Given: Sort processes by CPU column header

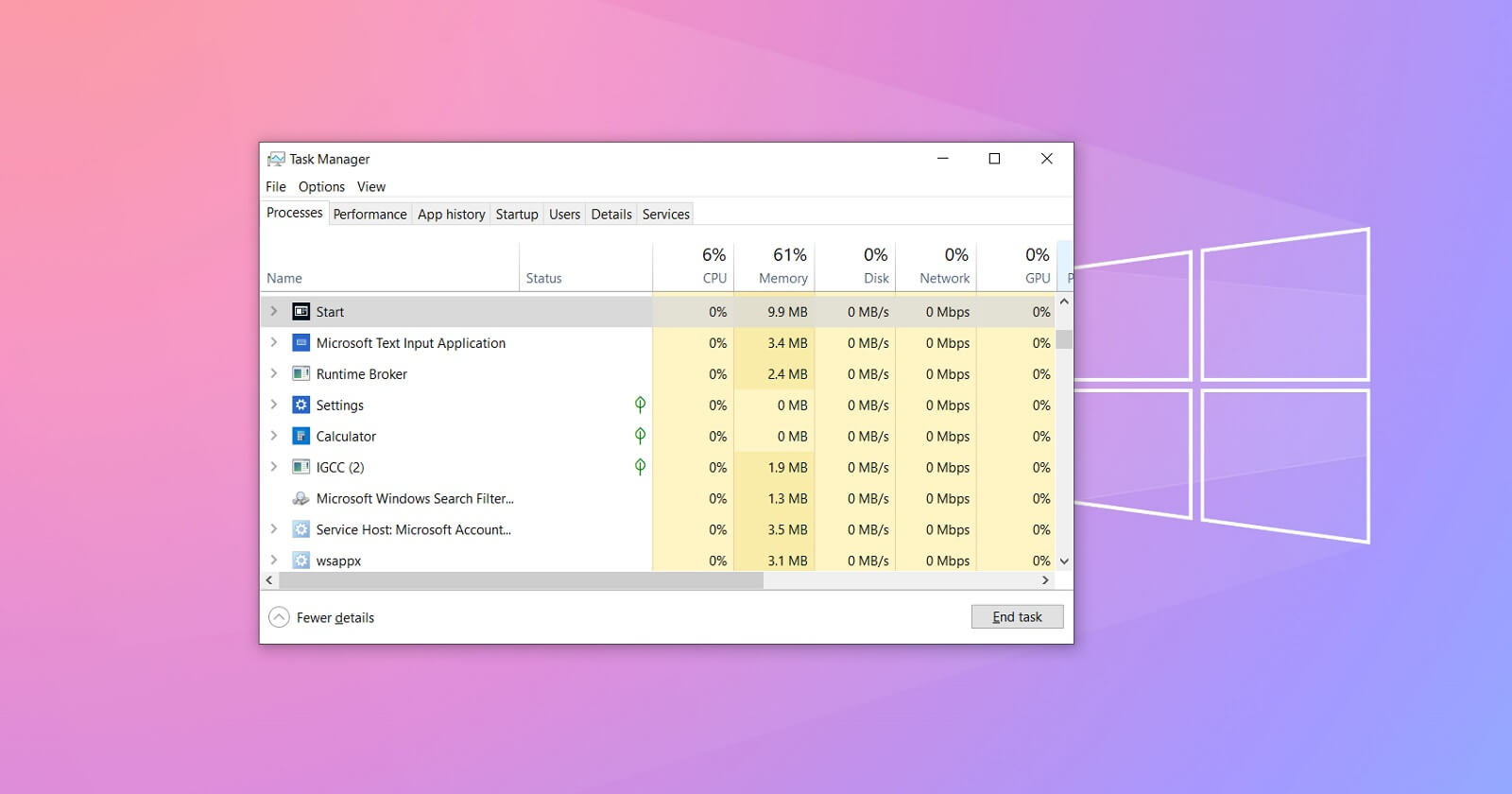Looking at the screenshot, I should click(693, 266).
